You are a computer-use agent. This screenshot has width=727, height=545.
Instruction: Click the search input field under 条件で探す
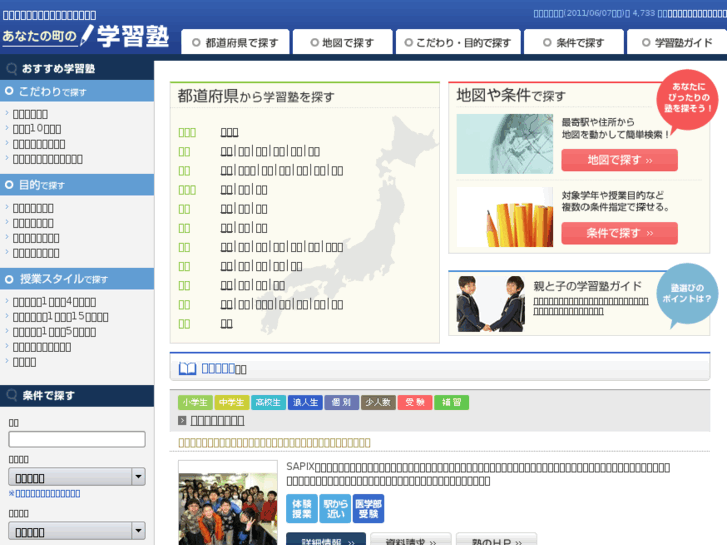pos(77,439)
